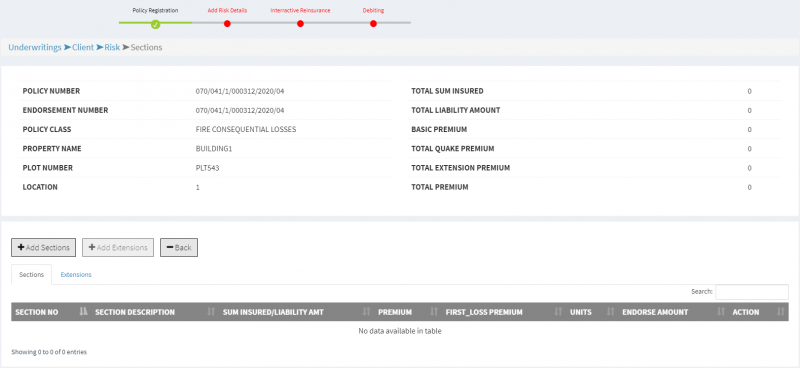Click the Sections breadcrumb text

point(146,47)
